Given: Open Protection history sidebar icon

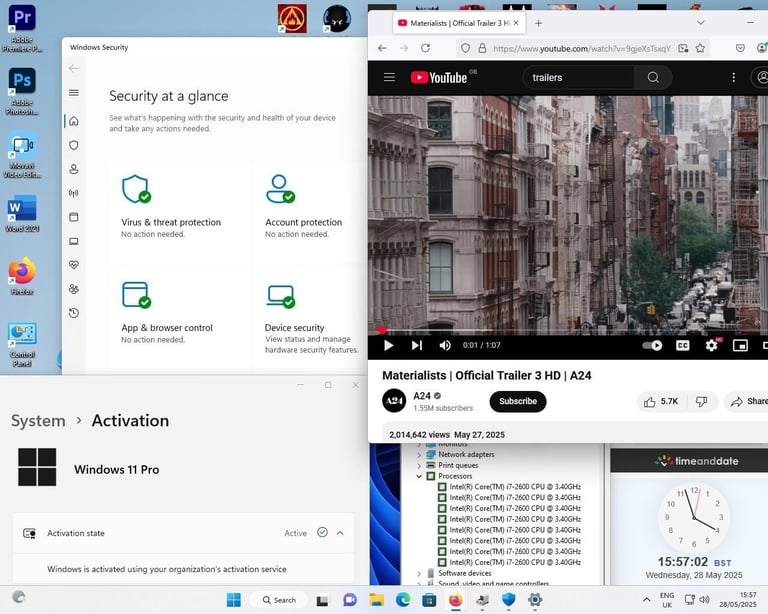Looking at the screenshot, I should [x=74, y=313].
